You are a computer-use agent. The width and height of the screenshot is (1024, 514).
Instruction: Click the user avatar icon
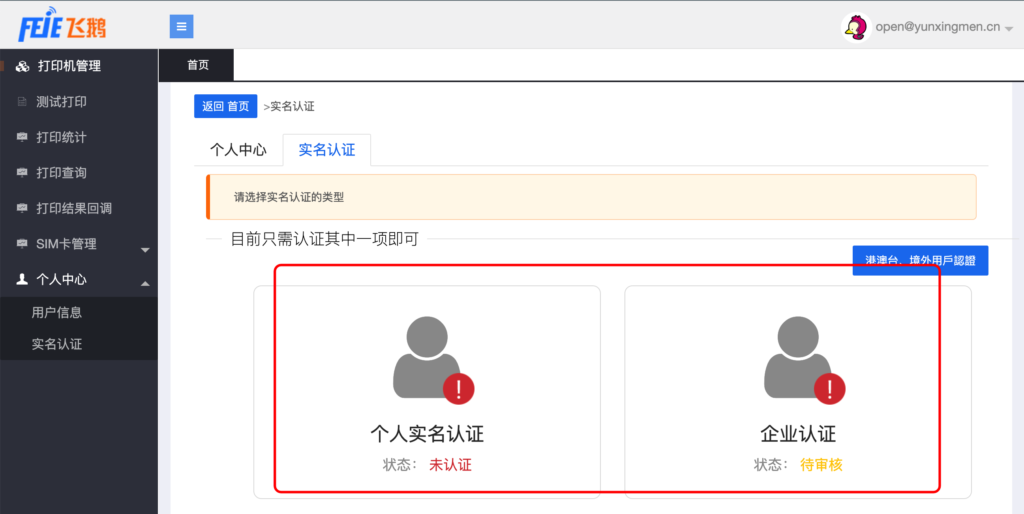856,27
